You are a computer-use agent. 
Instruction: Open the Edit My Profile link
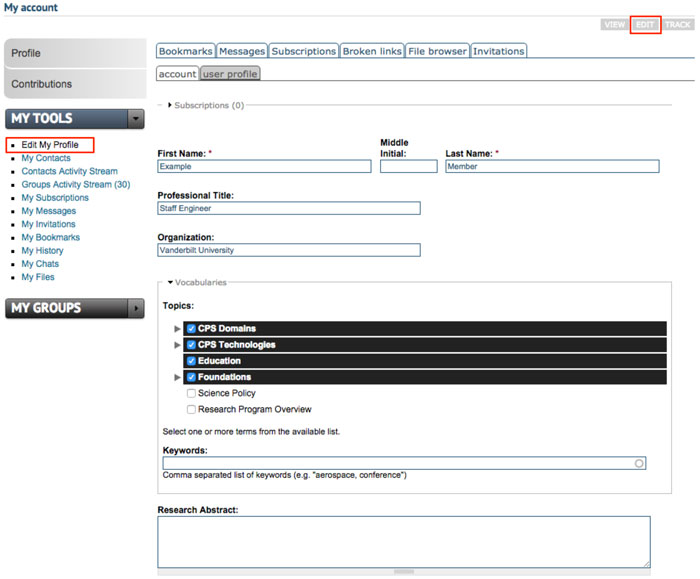(50, 145)
